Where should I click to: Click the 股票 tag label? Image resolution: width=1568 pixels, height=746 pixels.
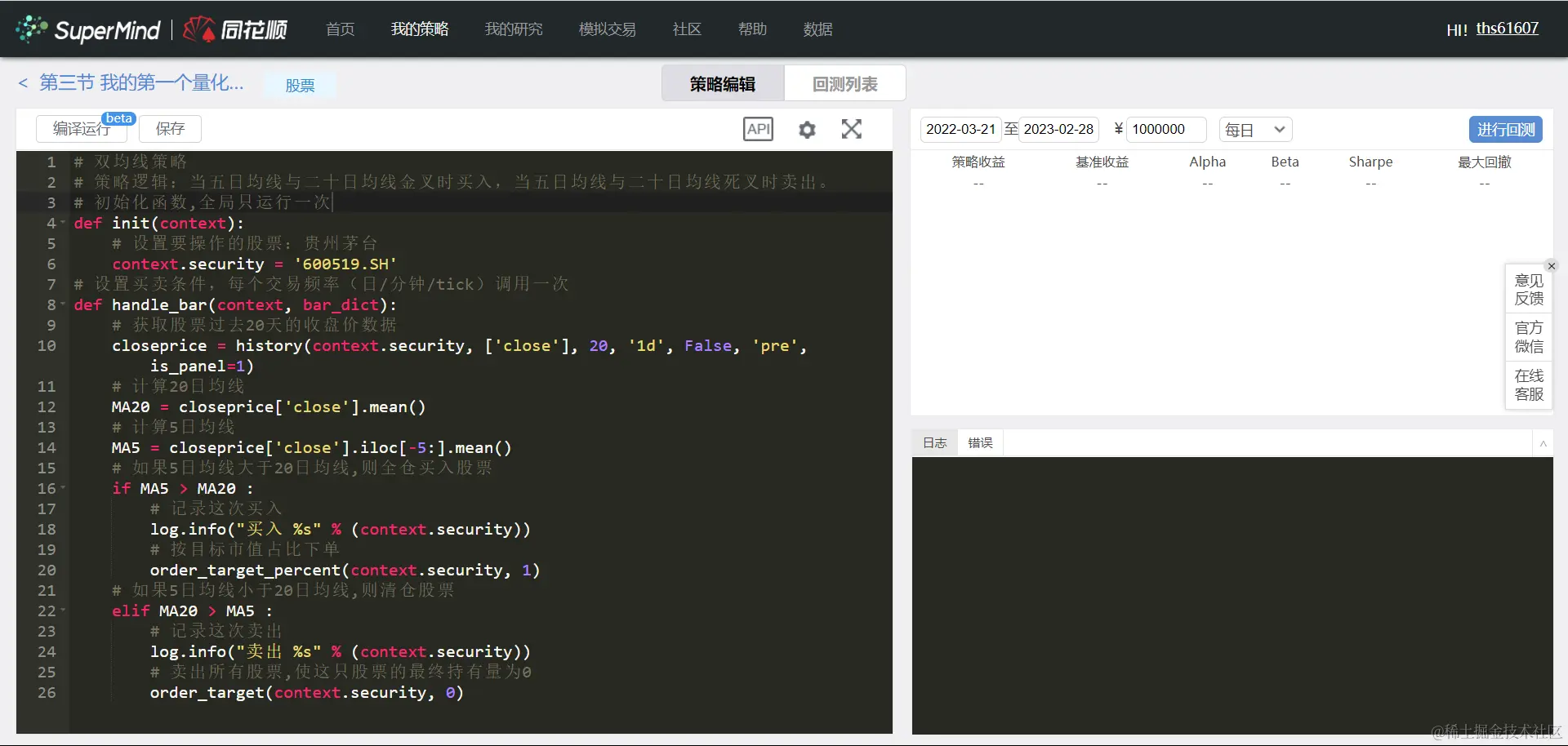[x=300, y=86]
